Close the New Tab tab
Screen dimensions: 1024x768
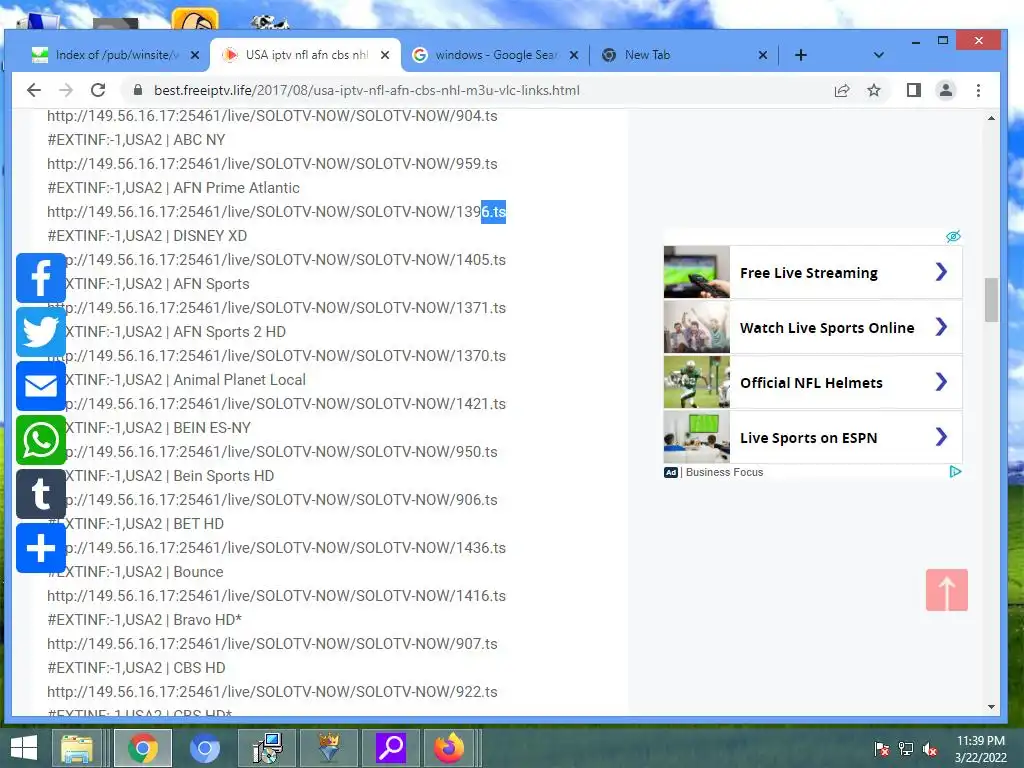click(x=763, y=55)
